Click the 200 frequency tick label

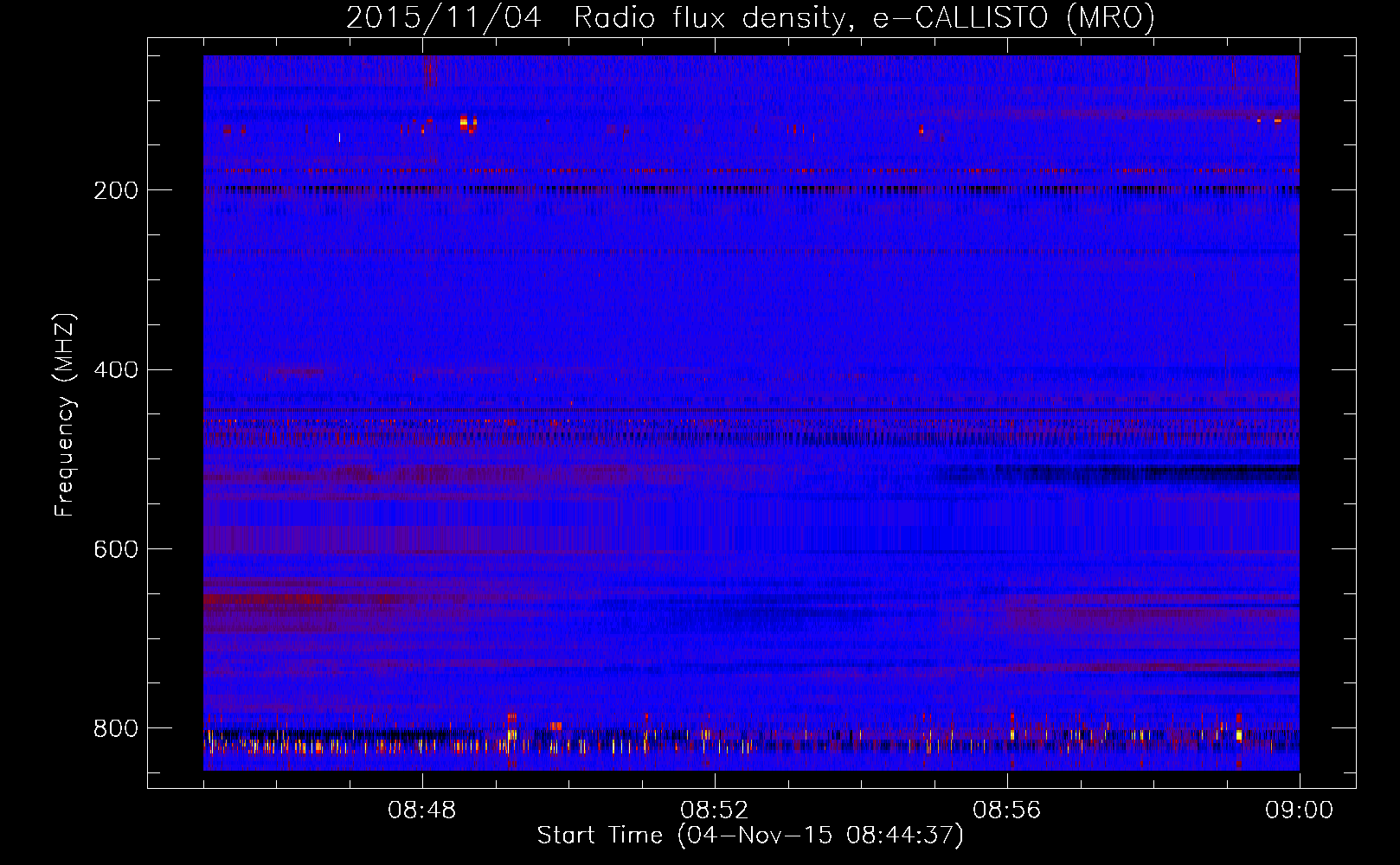coord(116,190)
